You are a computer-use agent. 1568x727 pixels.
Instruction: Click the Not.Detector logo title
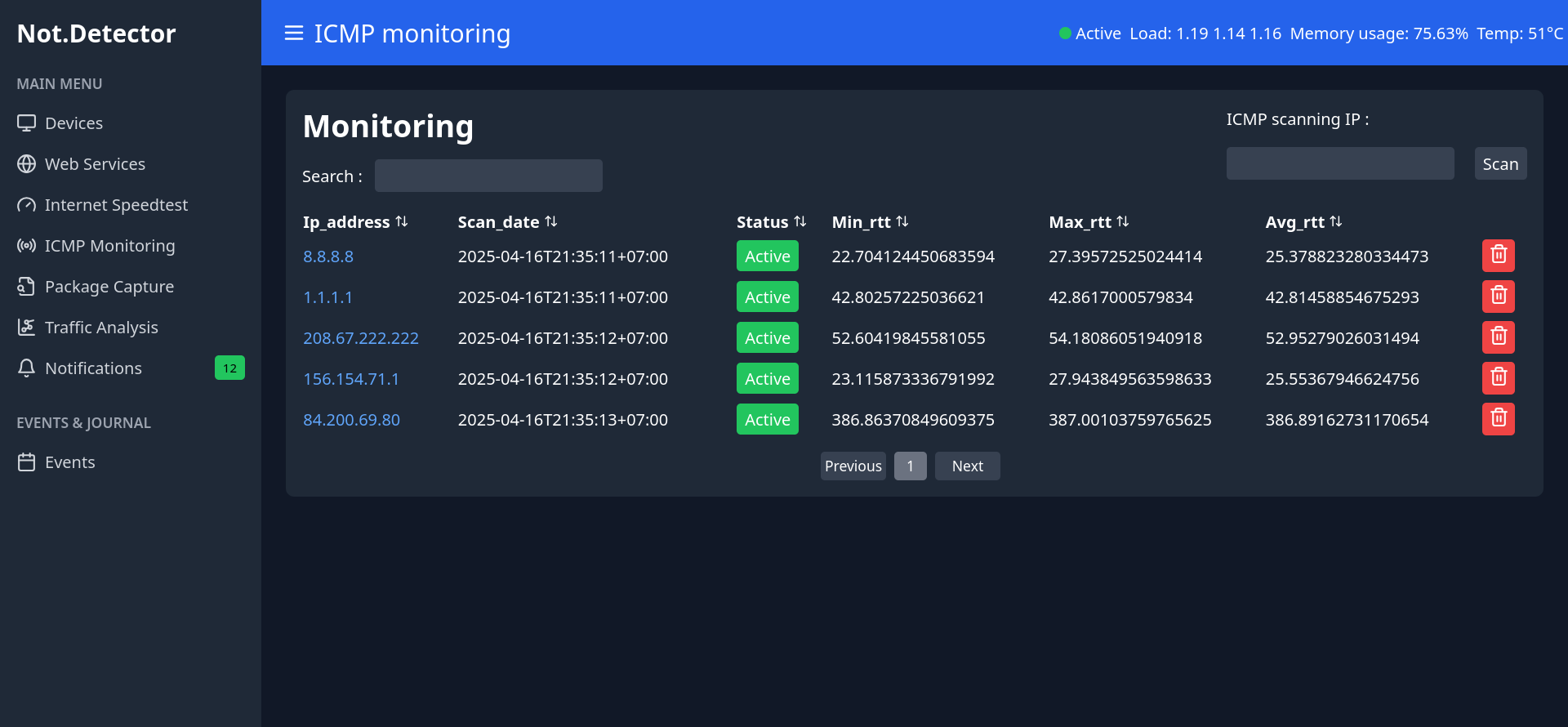click(x=96, y=33)
